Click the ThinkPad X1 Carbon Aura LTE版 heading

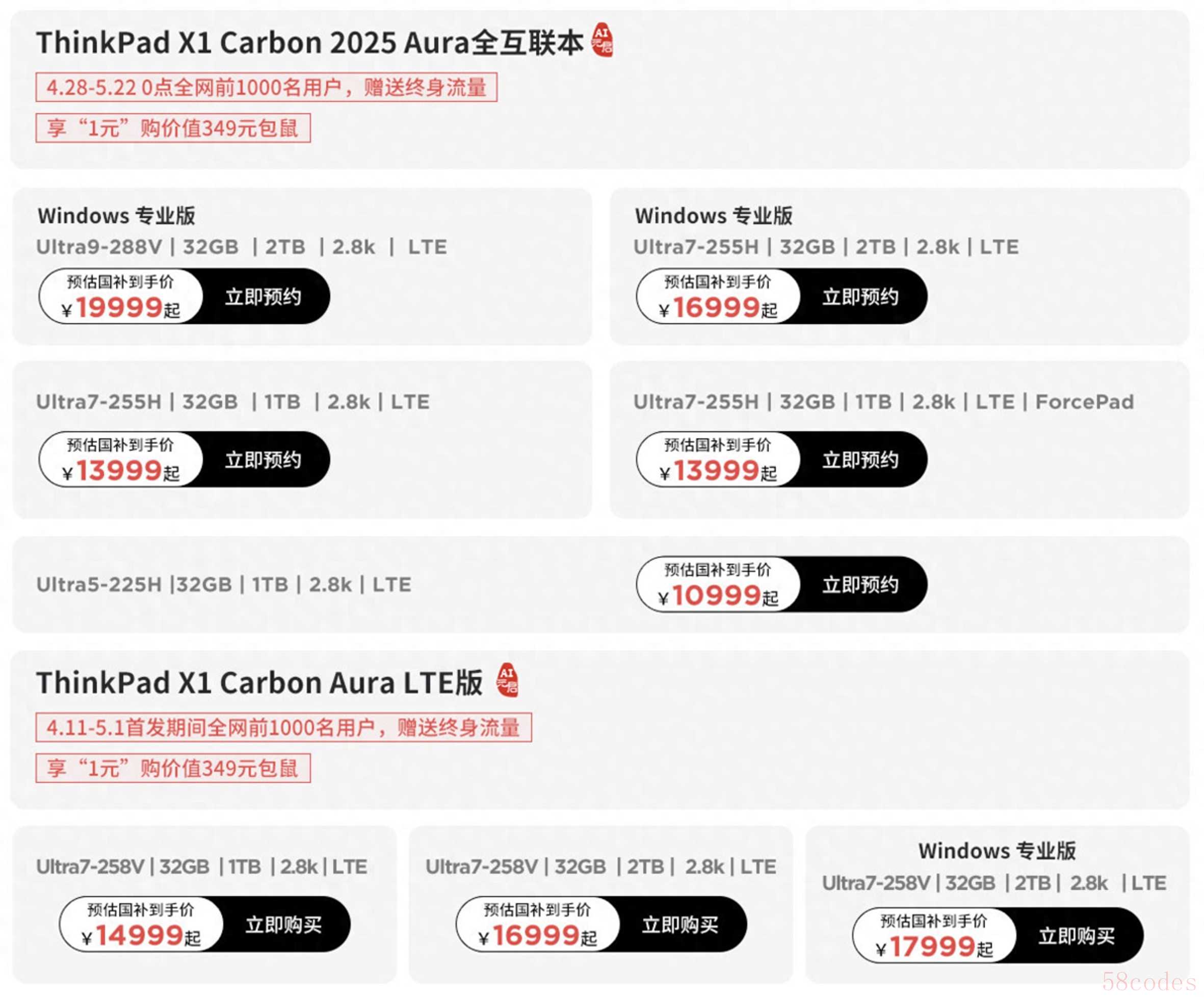(x=259, y=683)
